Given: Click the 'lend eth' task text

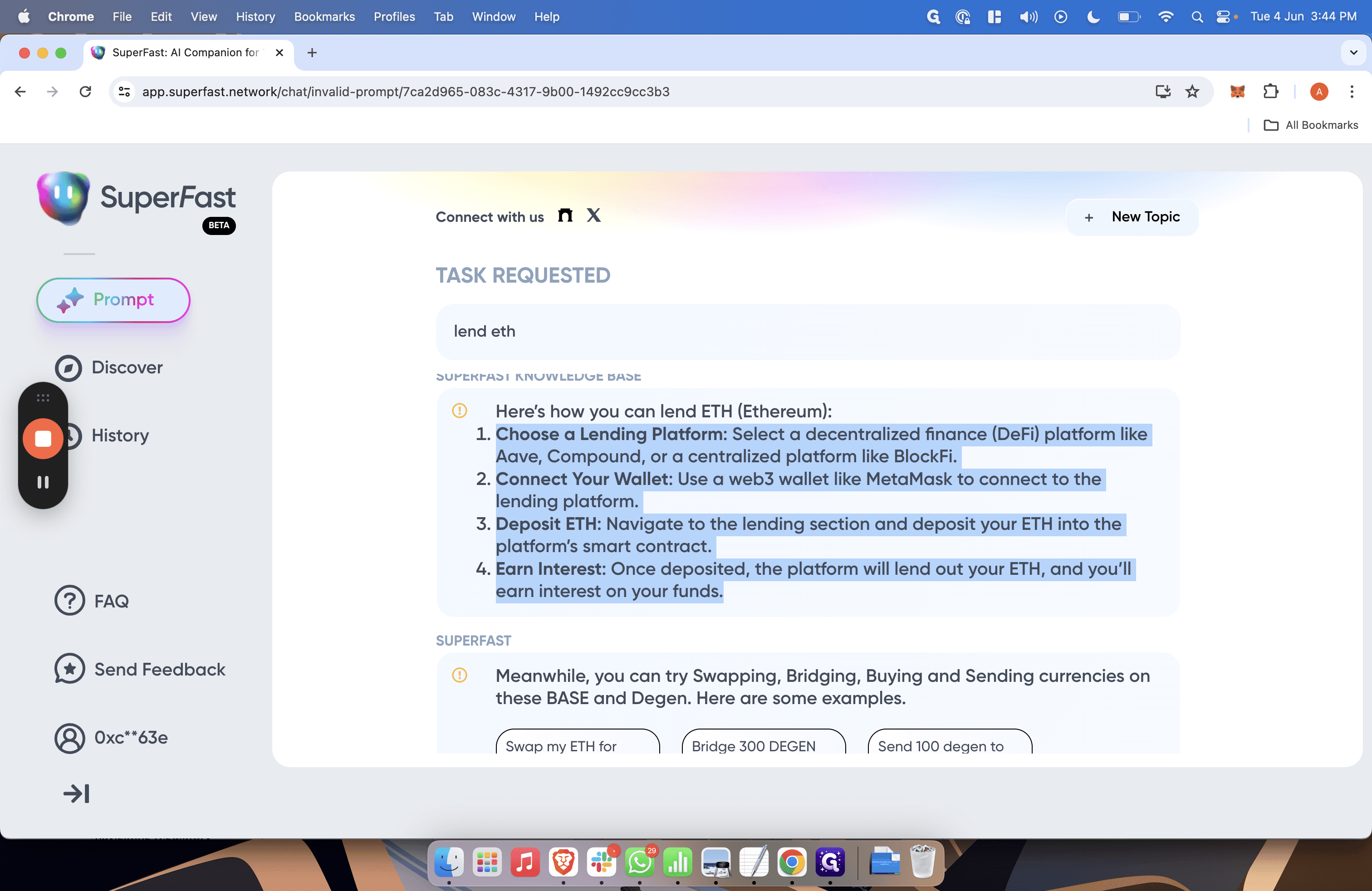Looking at the screenshot, I should pos(484,331).
